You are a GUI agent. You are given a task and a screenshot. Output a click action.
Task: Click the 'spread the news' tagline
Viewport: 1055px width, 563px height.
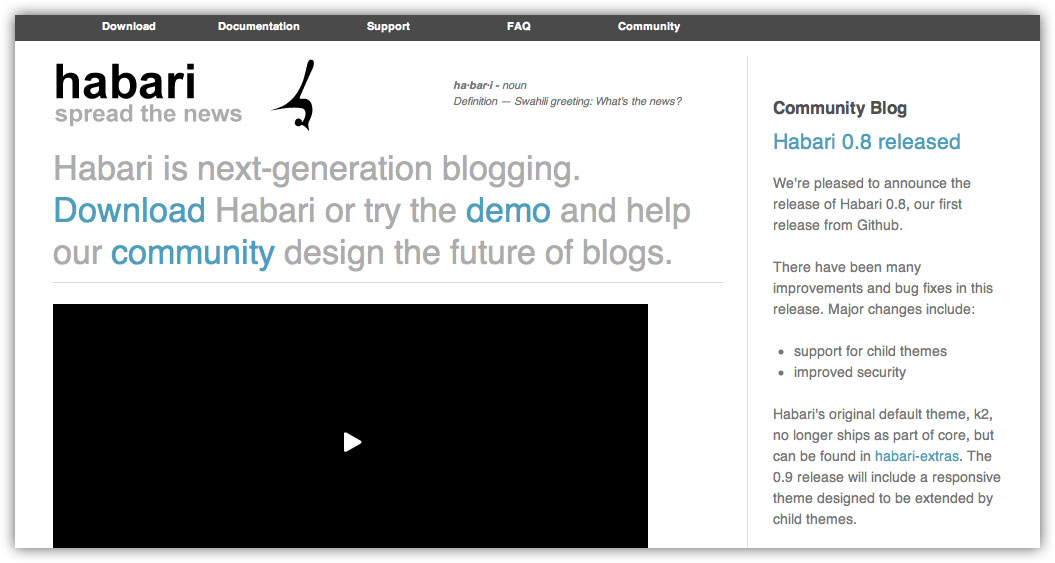click(148, 114)
